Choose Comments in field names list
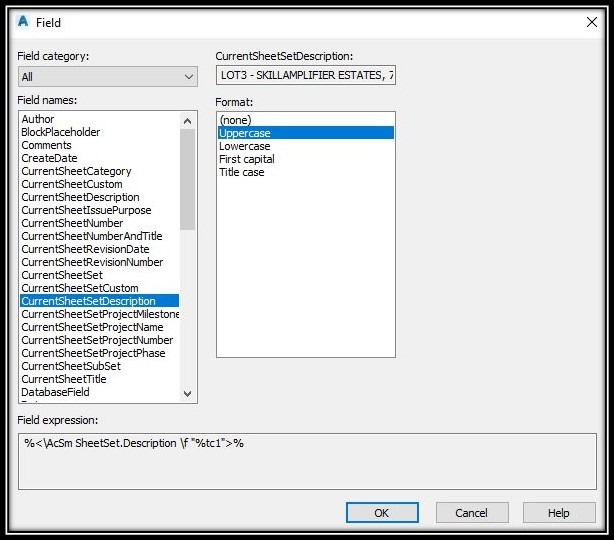614x540 pixels. pyautogui.click(x=99, y=145)
